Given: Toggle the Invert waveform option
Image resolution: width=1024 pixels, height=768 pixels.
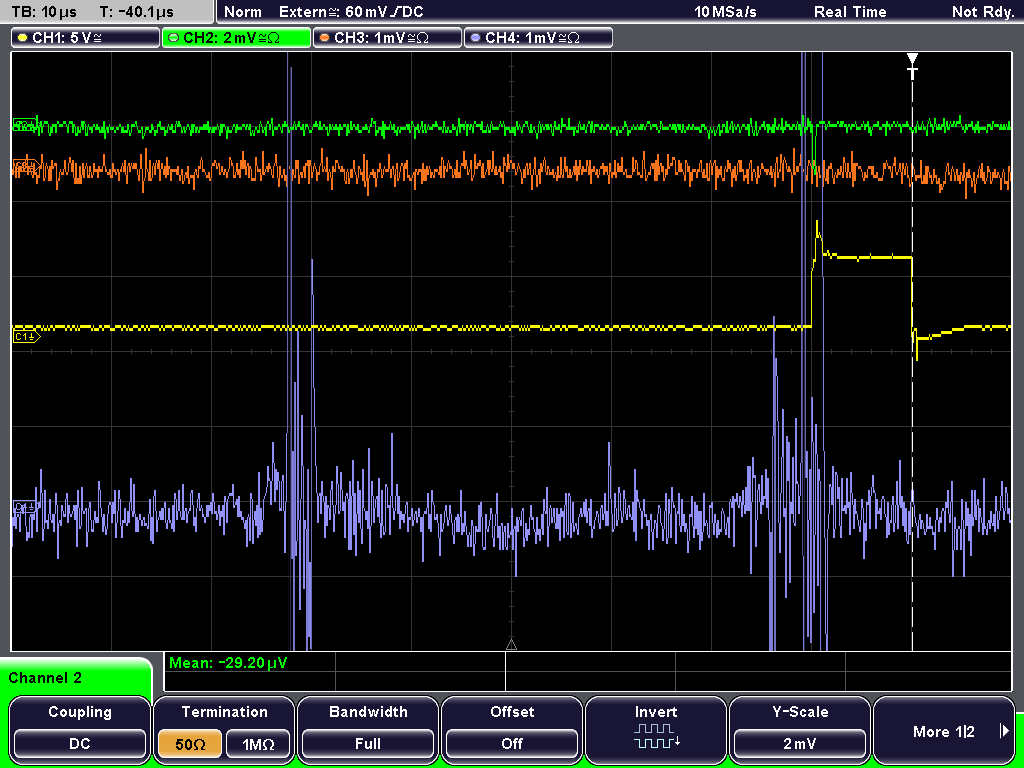Looking at the screenshot, I should pyautogui.click(x=656, y=729).
